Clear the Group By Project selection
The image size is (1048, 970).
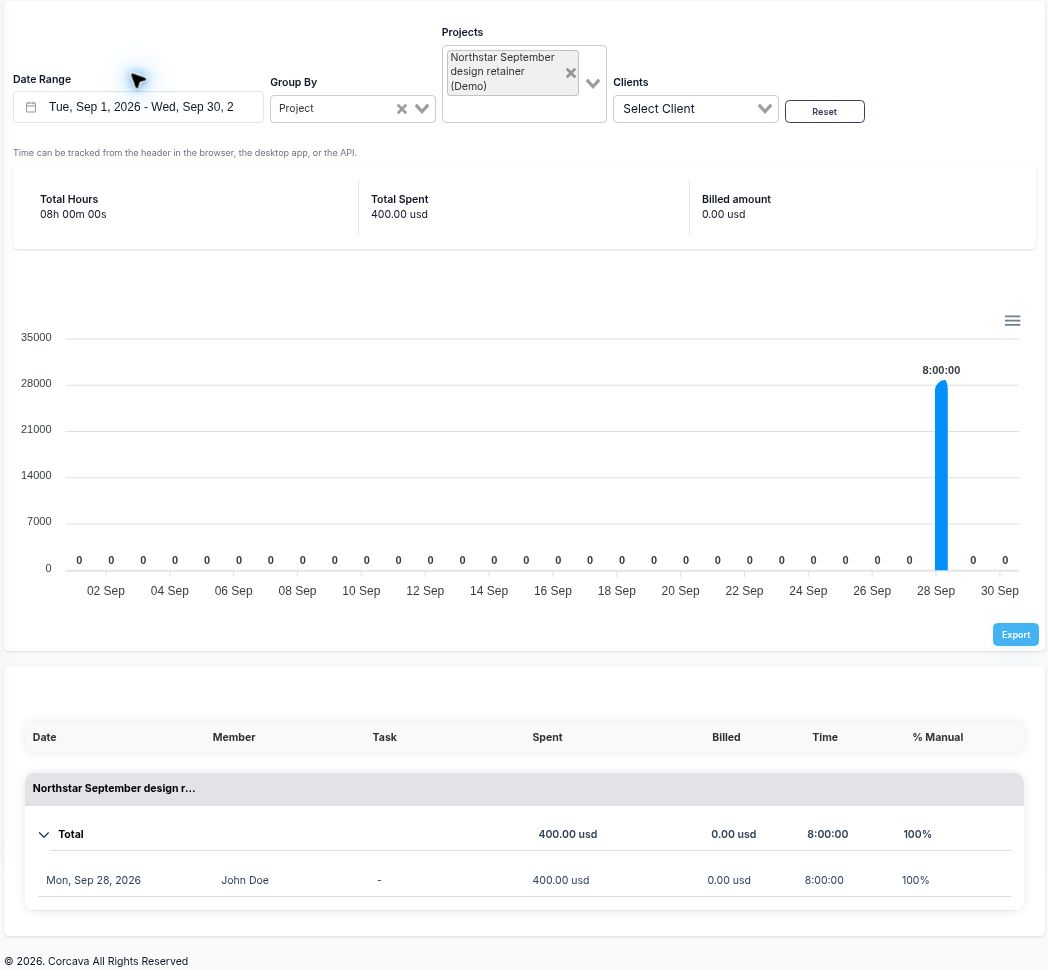tap(402, 109)
